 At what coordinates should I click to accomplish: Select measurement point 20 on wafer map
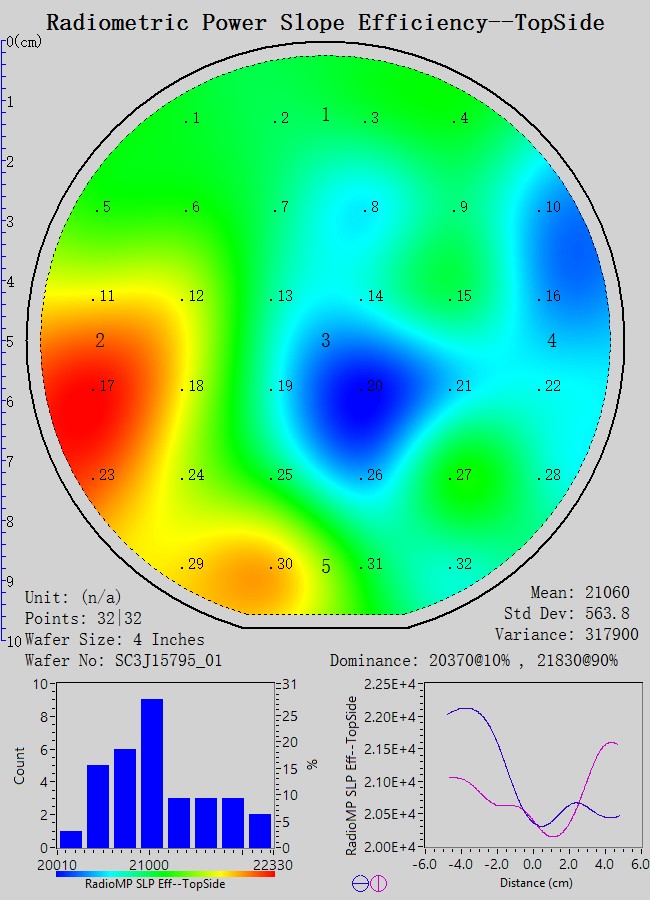tap(372, 387)
